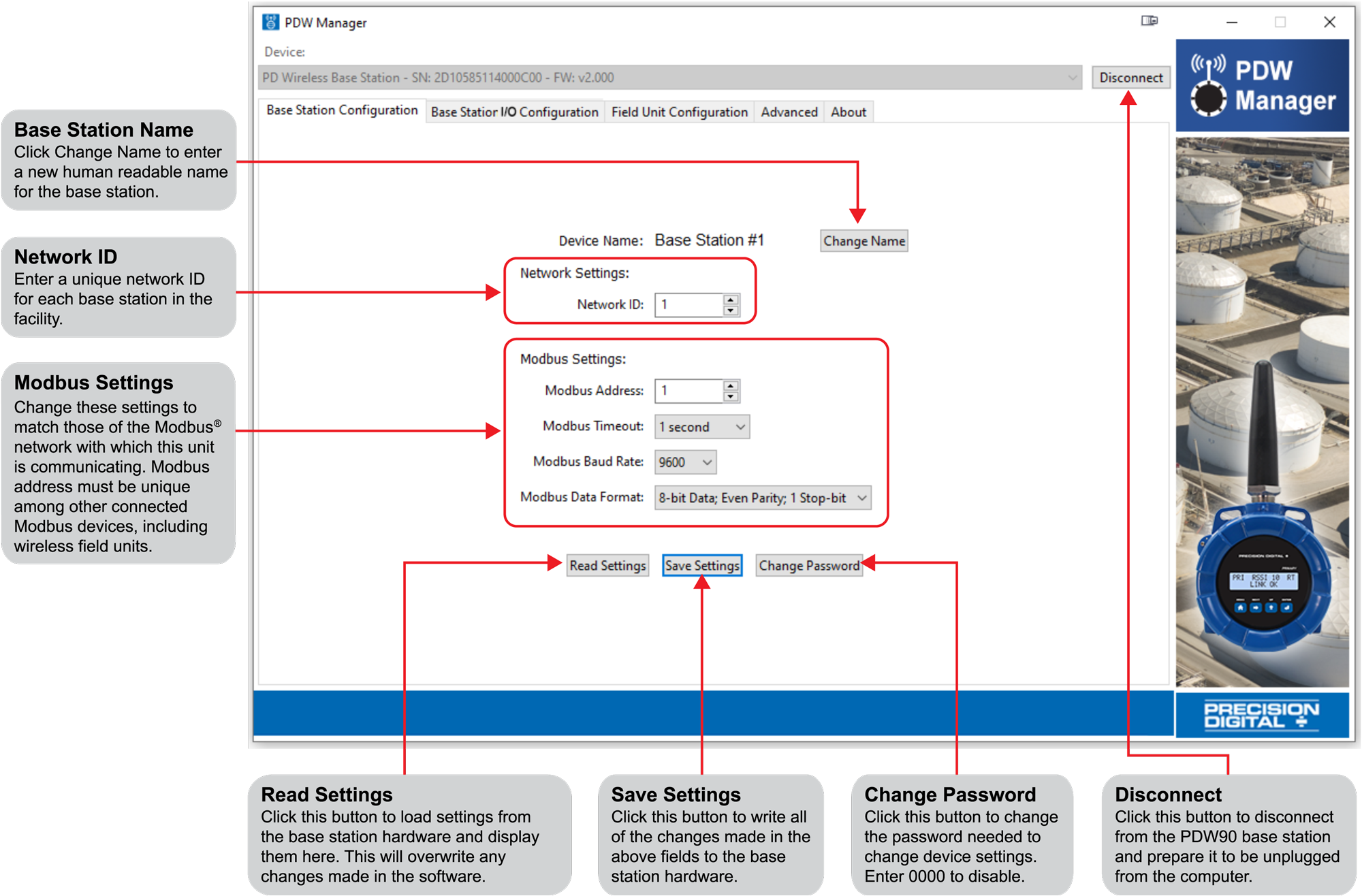Open the Device selection dropdown
Screen dimensions: 1362x896
(670, 78)
